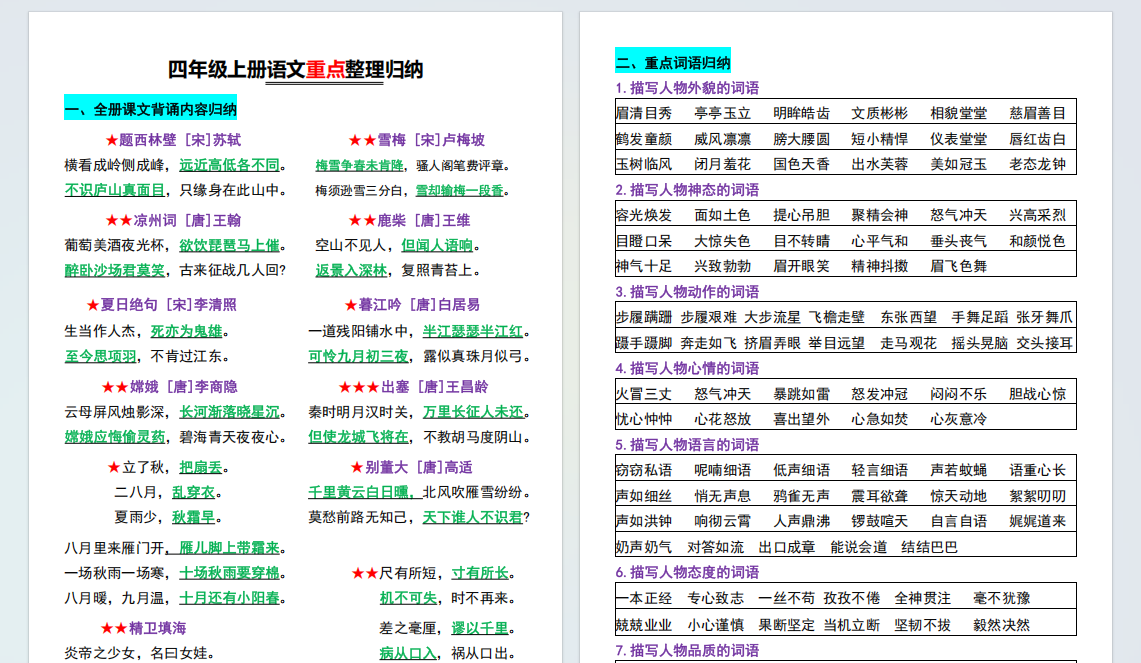This screenshot has width=1141, height=663.
Task: Select the underlined phrase "机不可失"
Action: tap(408, 598)
